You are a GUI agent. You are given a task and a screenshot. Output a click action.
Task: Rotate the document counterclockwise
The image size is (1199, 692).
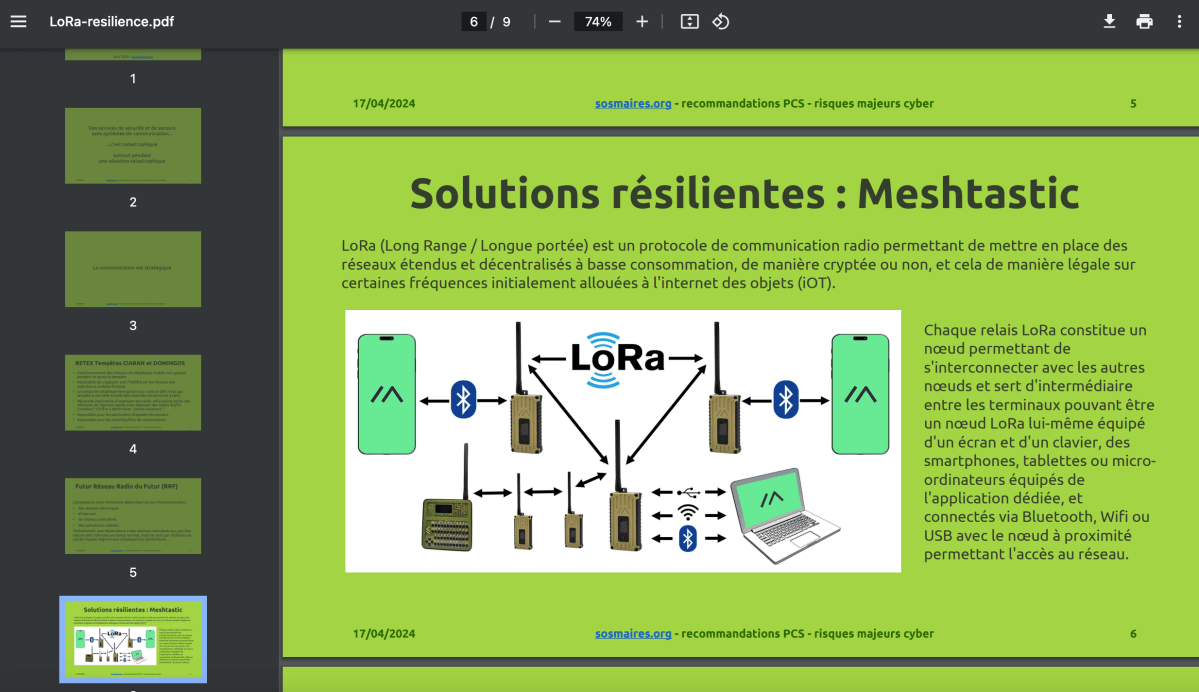721,21
